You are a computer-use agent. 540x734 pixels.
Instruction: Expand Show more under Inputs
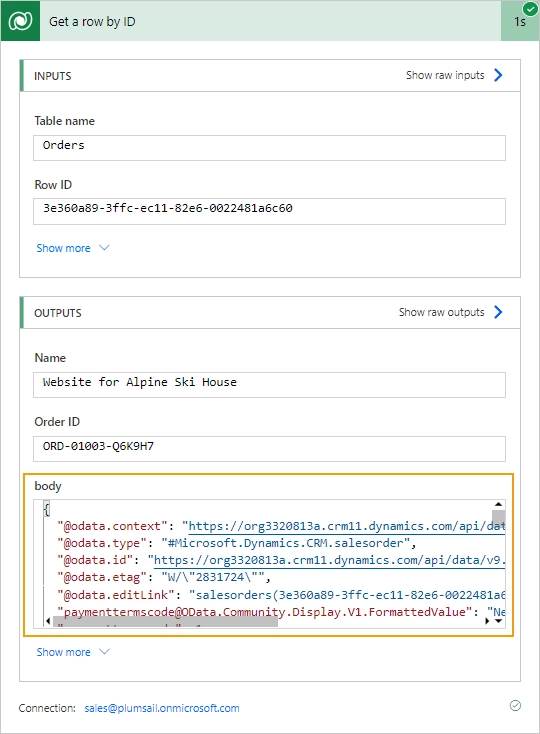(x=73, y=248)
